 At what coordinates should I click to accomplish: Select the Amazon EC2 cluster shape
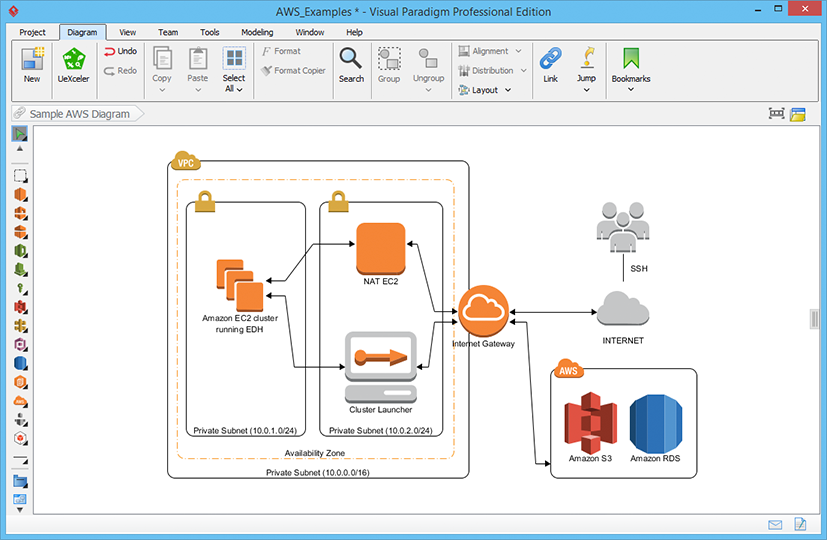240,285
